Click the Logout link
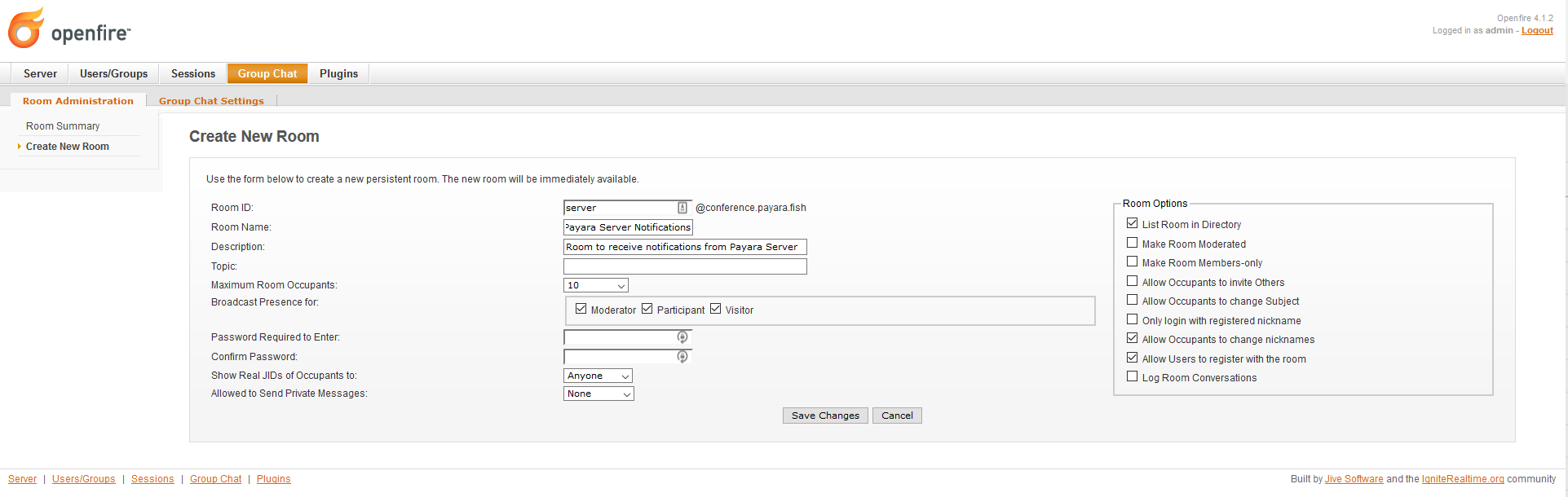The image size is (1568, 497). tap(1537, 30)
